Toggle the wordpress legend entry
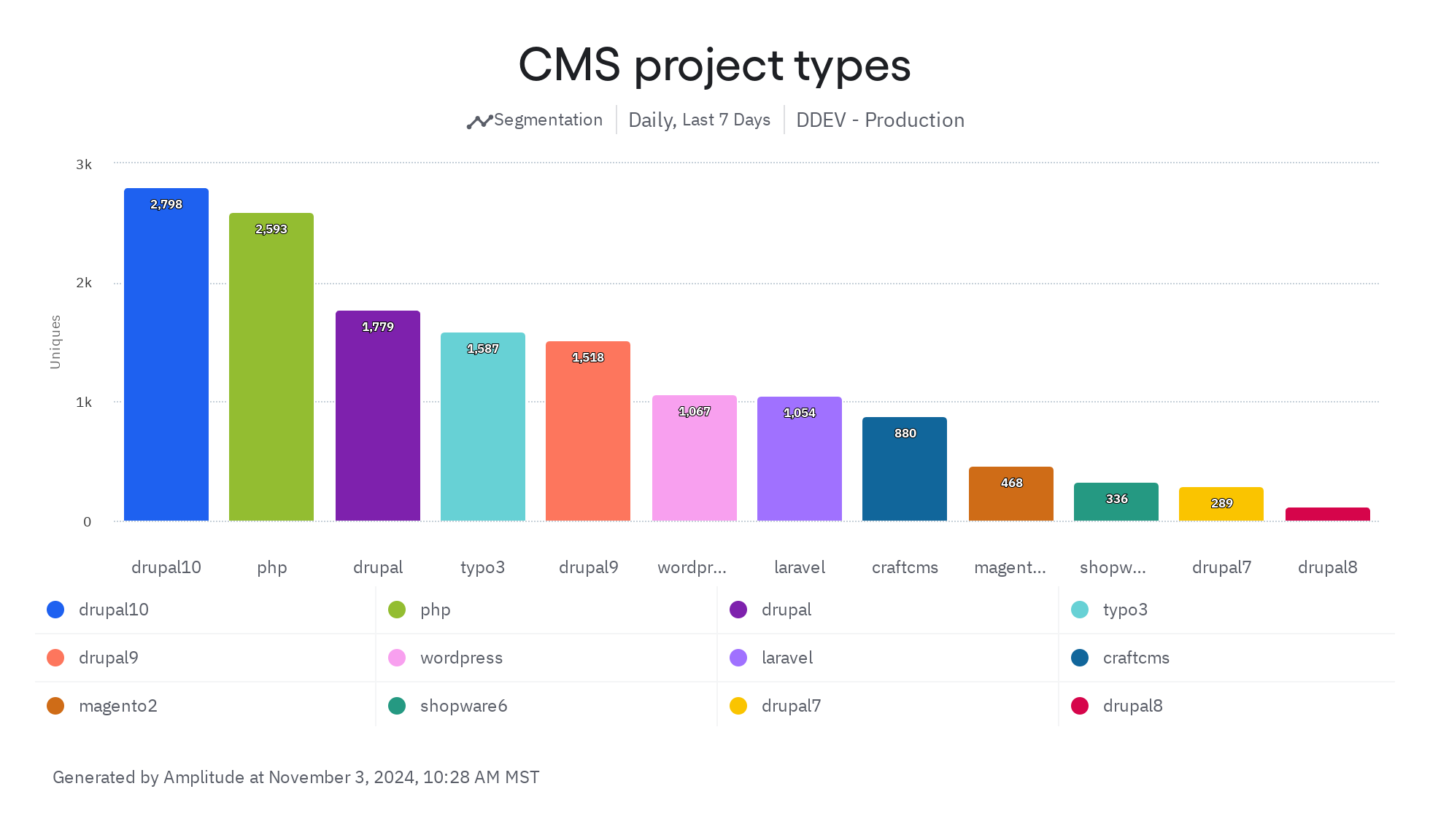The height and width of the screenshot is (840, 1430). 460,658
